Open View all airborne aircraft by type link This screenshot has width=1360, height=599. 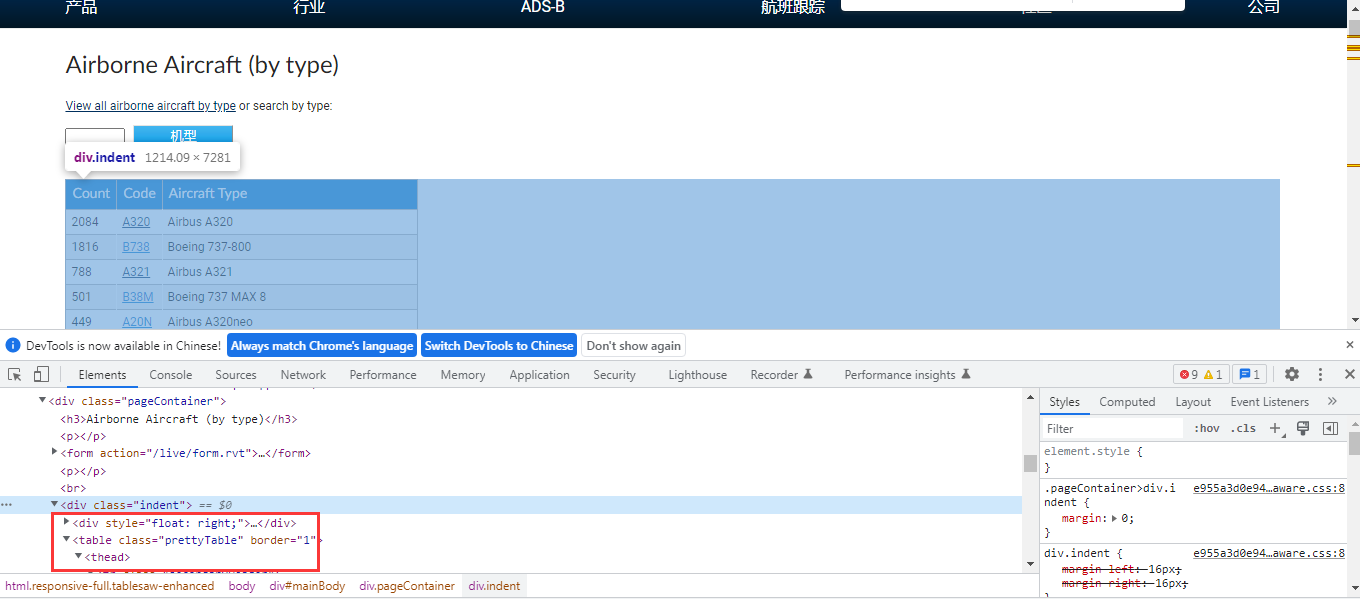151,106
